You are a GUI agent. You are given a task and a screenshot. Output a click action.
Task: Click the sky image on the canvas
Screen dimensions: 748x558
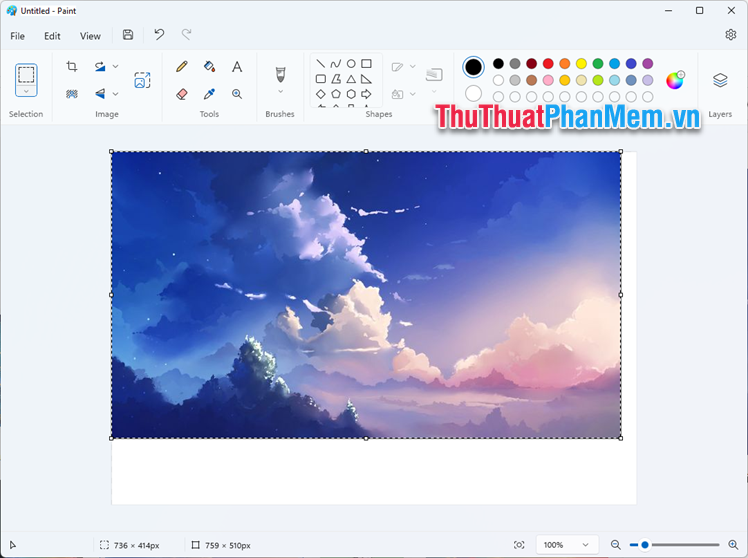[x=366, y=295]
